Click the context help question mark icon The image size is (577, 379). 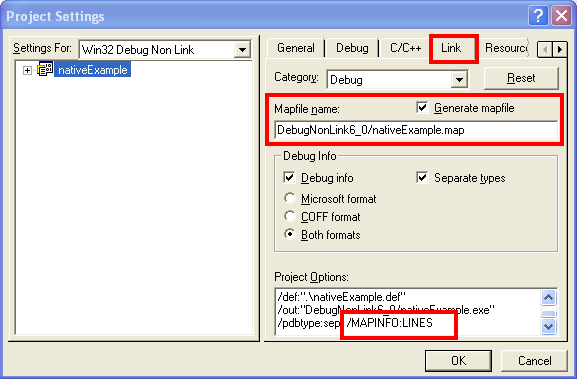click(538, 16)
